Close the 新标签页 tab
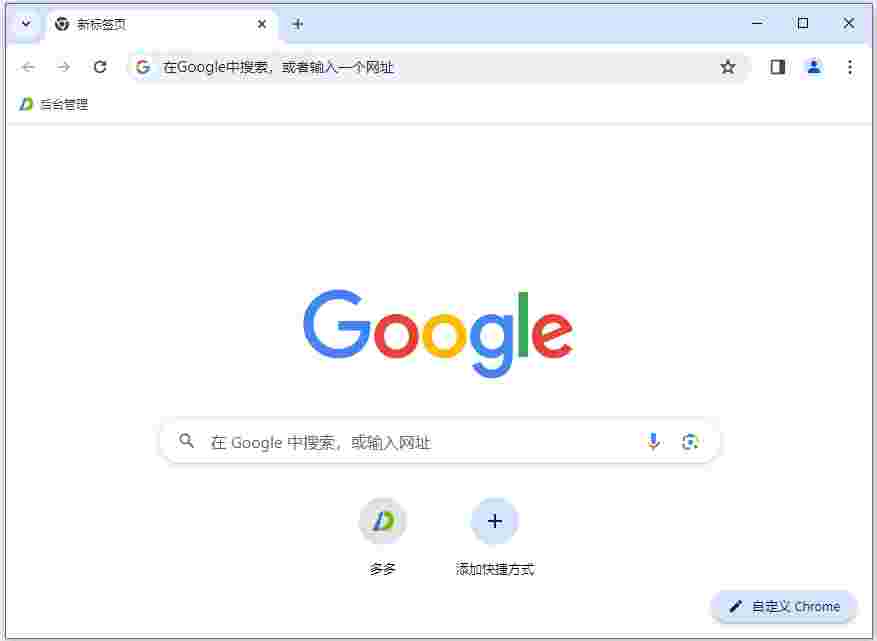This screenshot has height=641, width=877. coord(261,24)
